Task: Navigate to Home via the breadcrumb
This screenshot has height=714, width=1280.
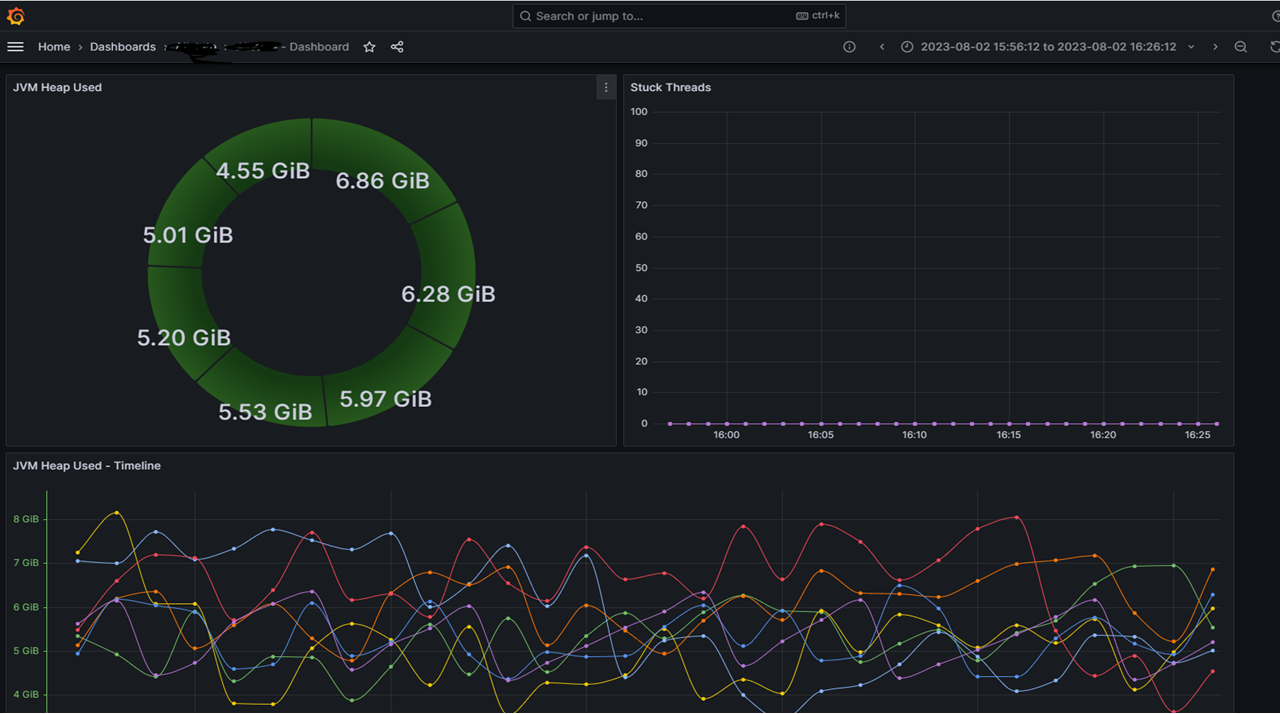Action: point(53,46)
